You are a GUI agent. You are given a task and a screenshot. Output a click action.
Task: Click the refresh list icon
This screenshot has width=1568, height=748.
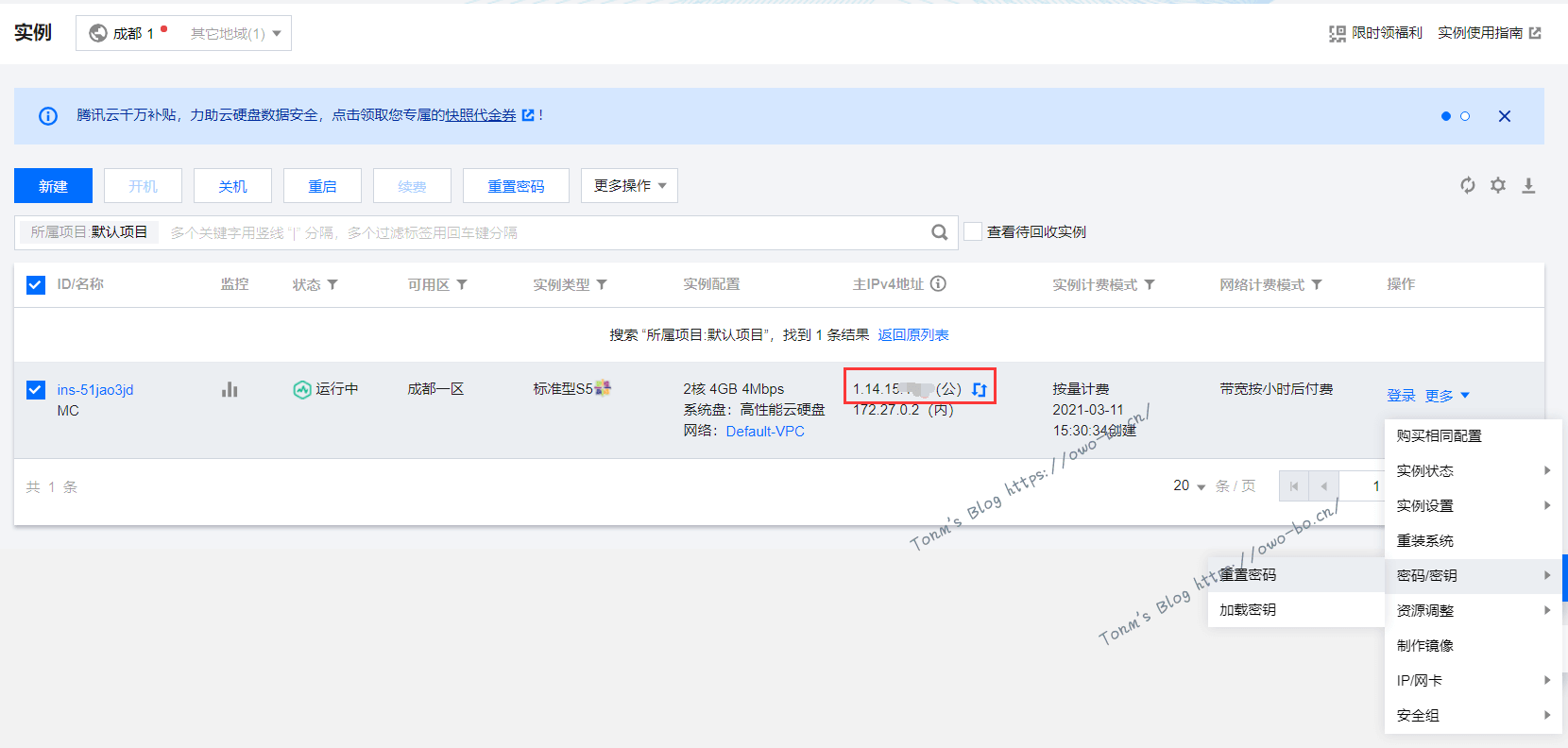1467,185
